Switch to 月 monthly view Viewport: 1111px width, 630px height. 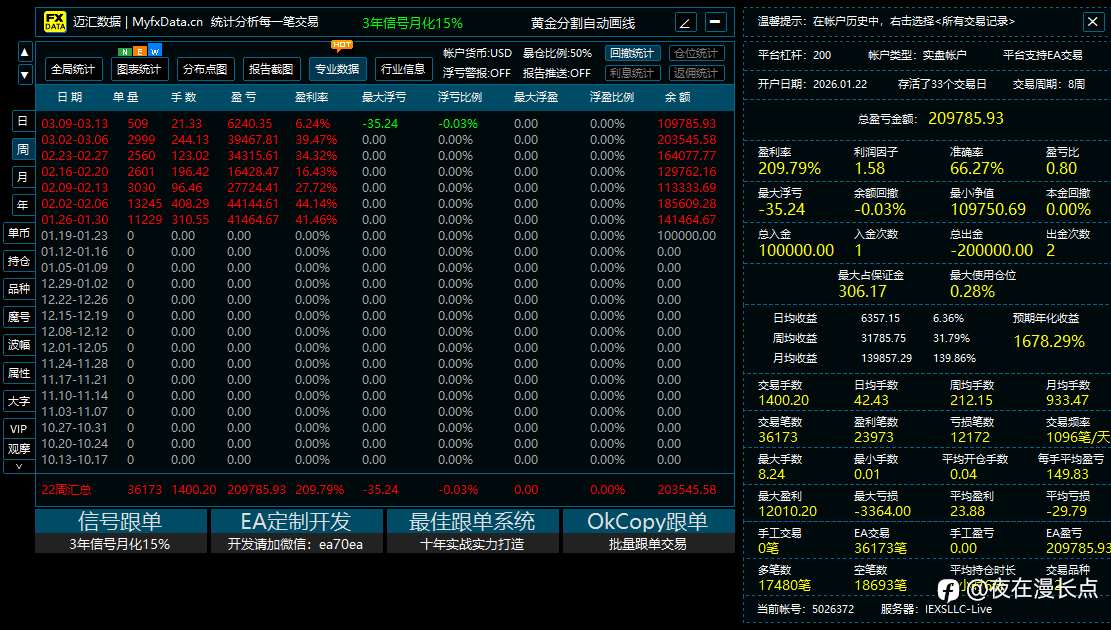tap(23, 177)
